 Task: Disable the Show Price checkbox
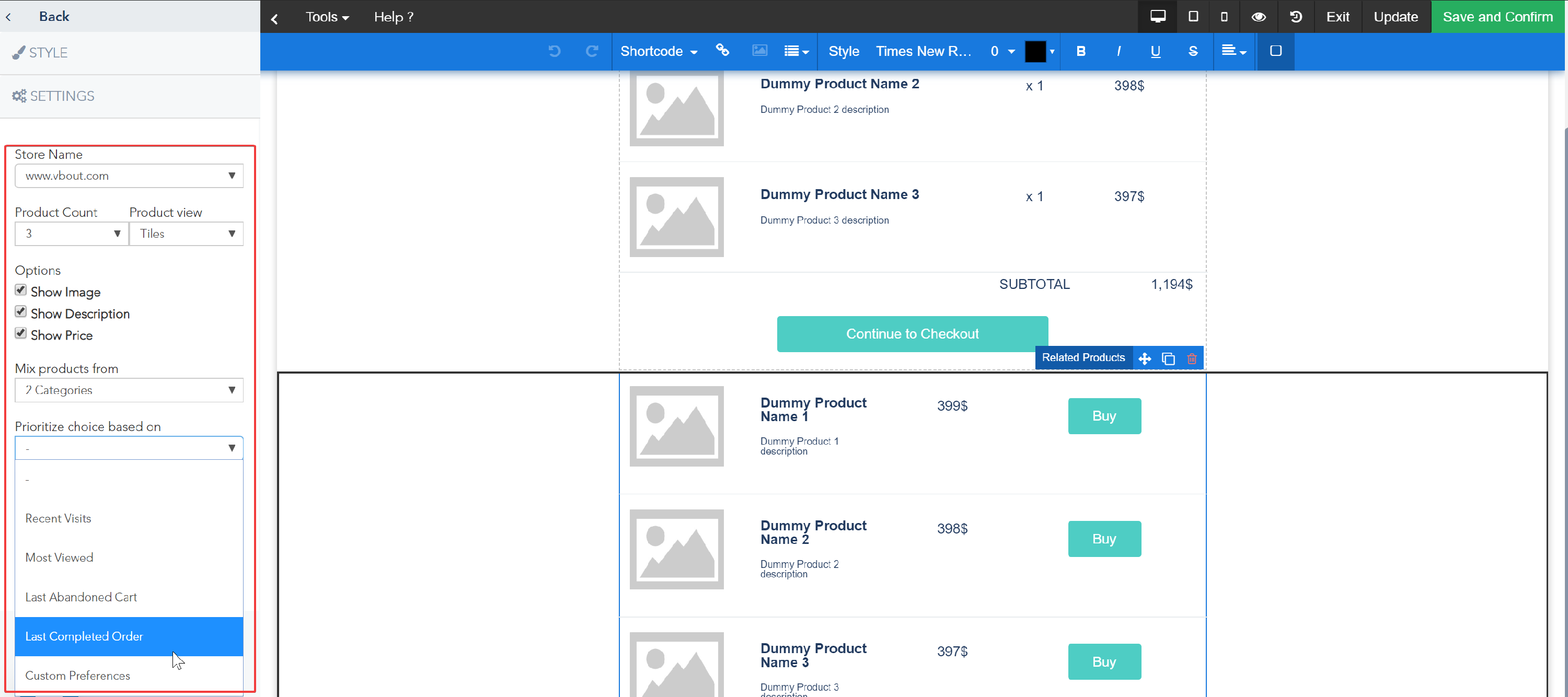pos(21,333)
